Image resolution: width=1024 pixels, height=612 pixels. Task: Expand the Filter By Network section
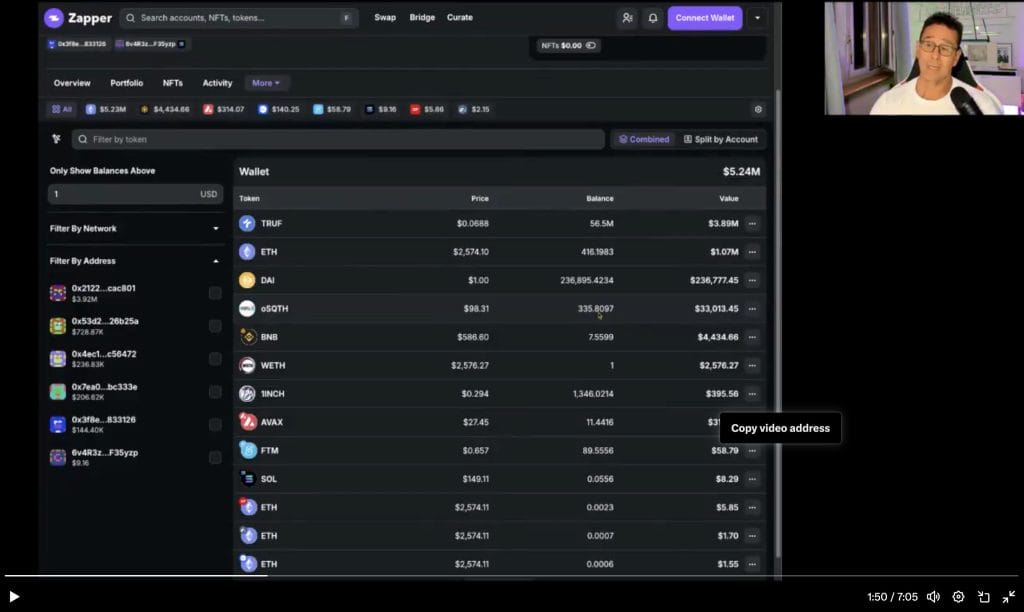(x=135, y=229)
